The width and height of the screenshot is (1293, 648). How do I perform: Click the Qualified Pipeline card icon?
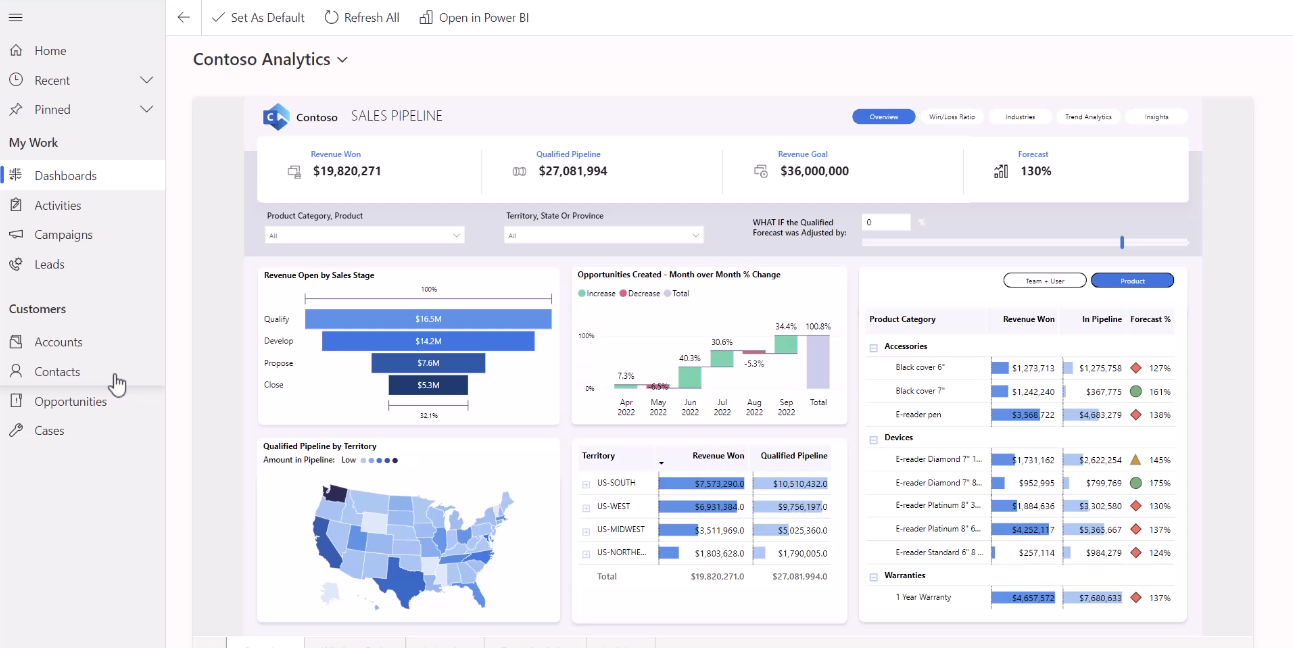coord(519,172)
